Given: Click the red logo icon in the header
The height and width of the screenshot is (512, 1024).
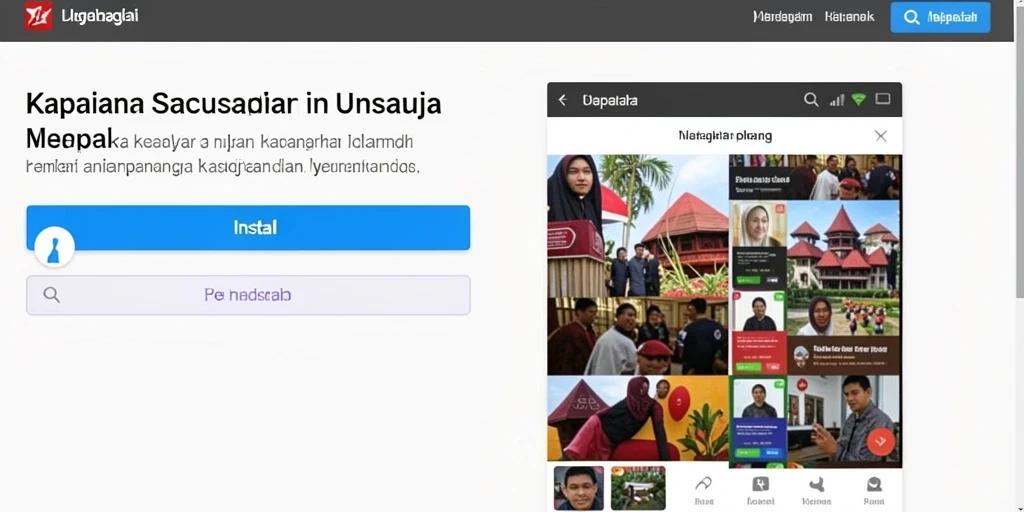Looking at the screenshot, I should coord(39,16).
